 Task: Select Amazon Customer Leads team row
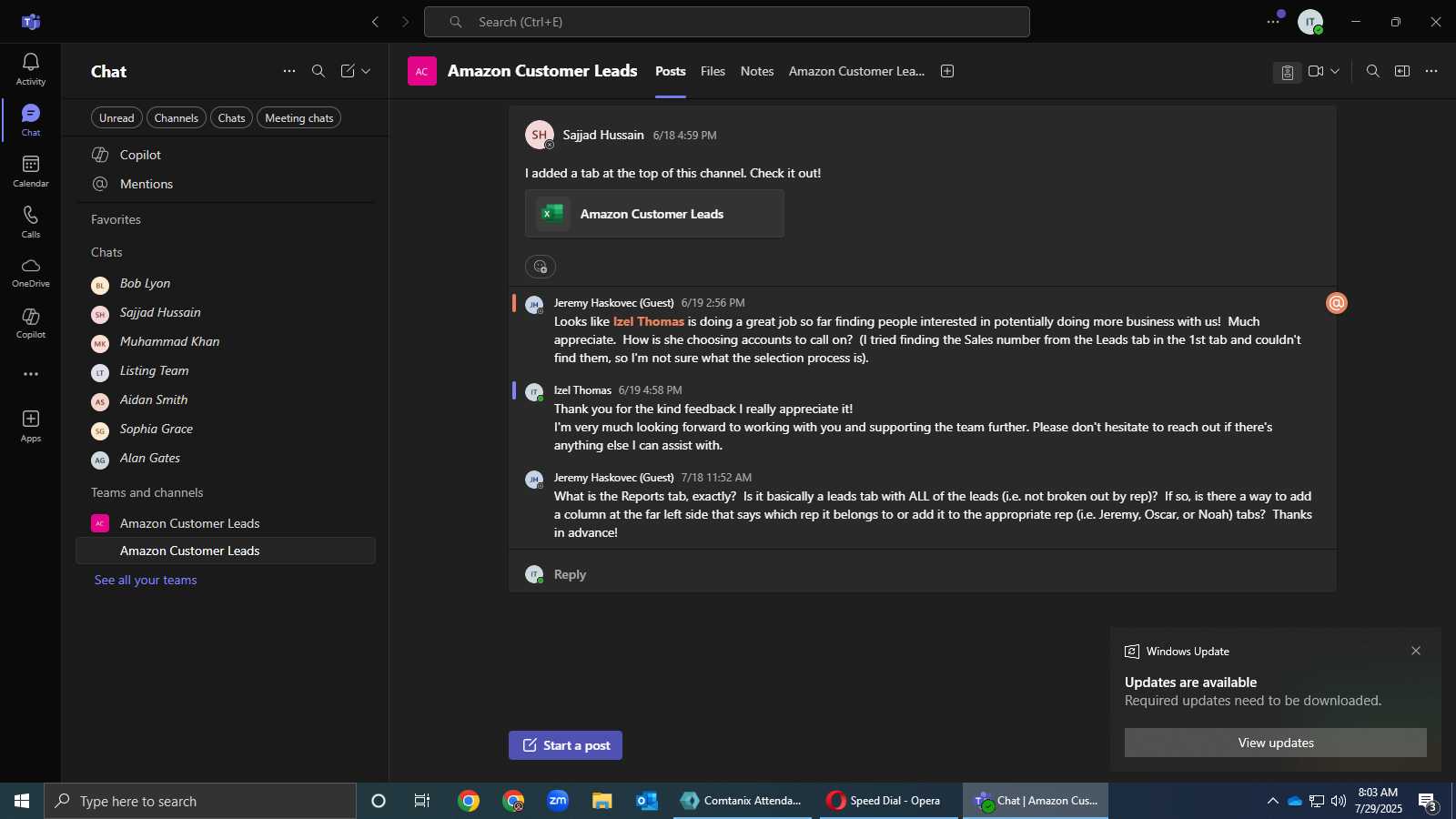click(x=226, y=523)
